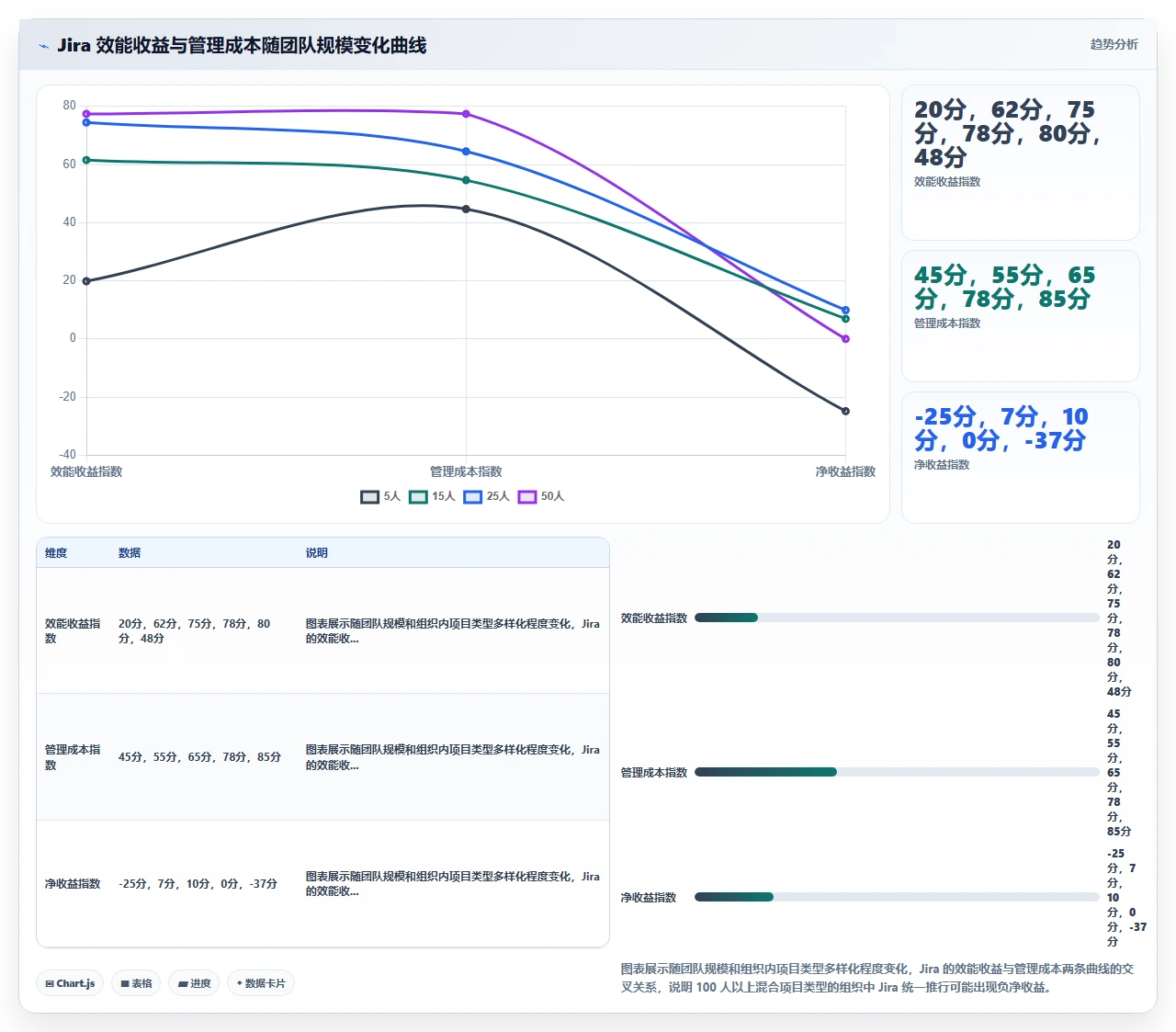Click the y-axis tick label -40
The image size is (1176, 1032).
pyautogui.click(x=67, y=455)
